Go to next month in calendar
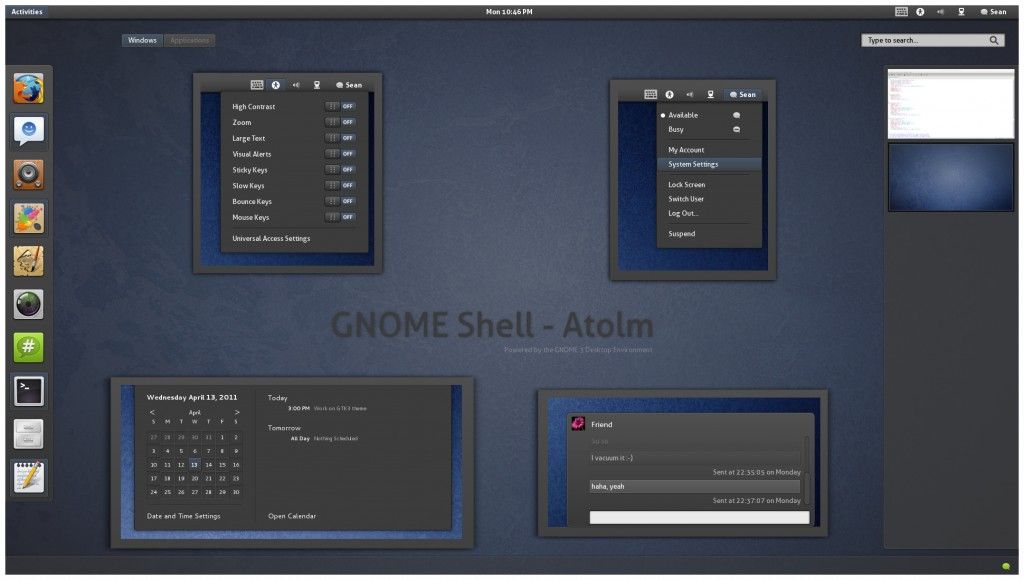Image resolution: width=1024 pixels, height=580 pixels. (236, 412)
